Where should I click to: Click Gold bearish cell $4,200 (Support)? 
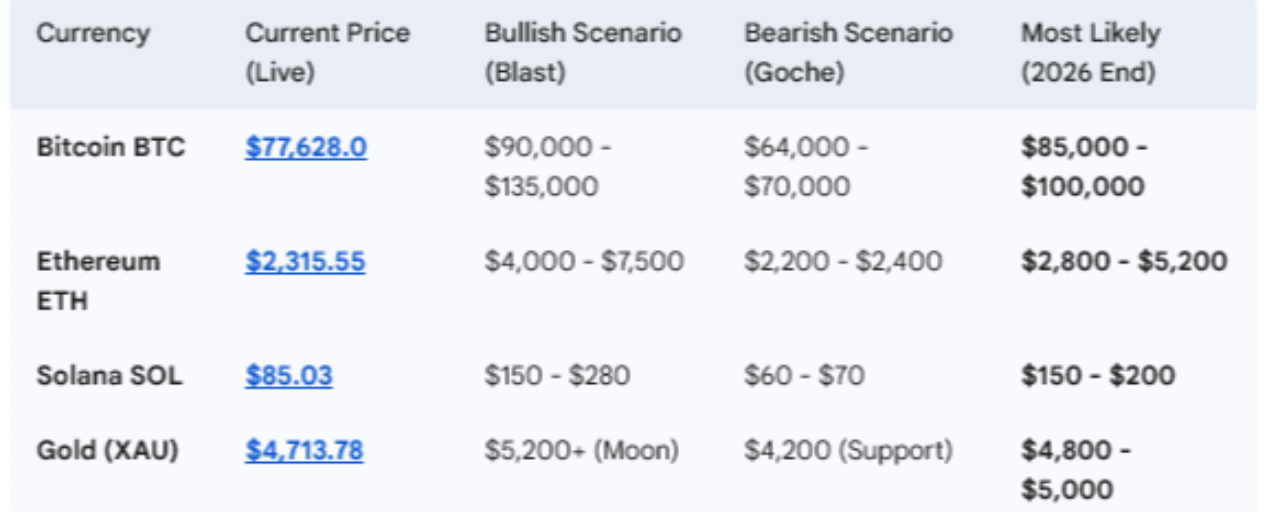[848, 450]
